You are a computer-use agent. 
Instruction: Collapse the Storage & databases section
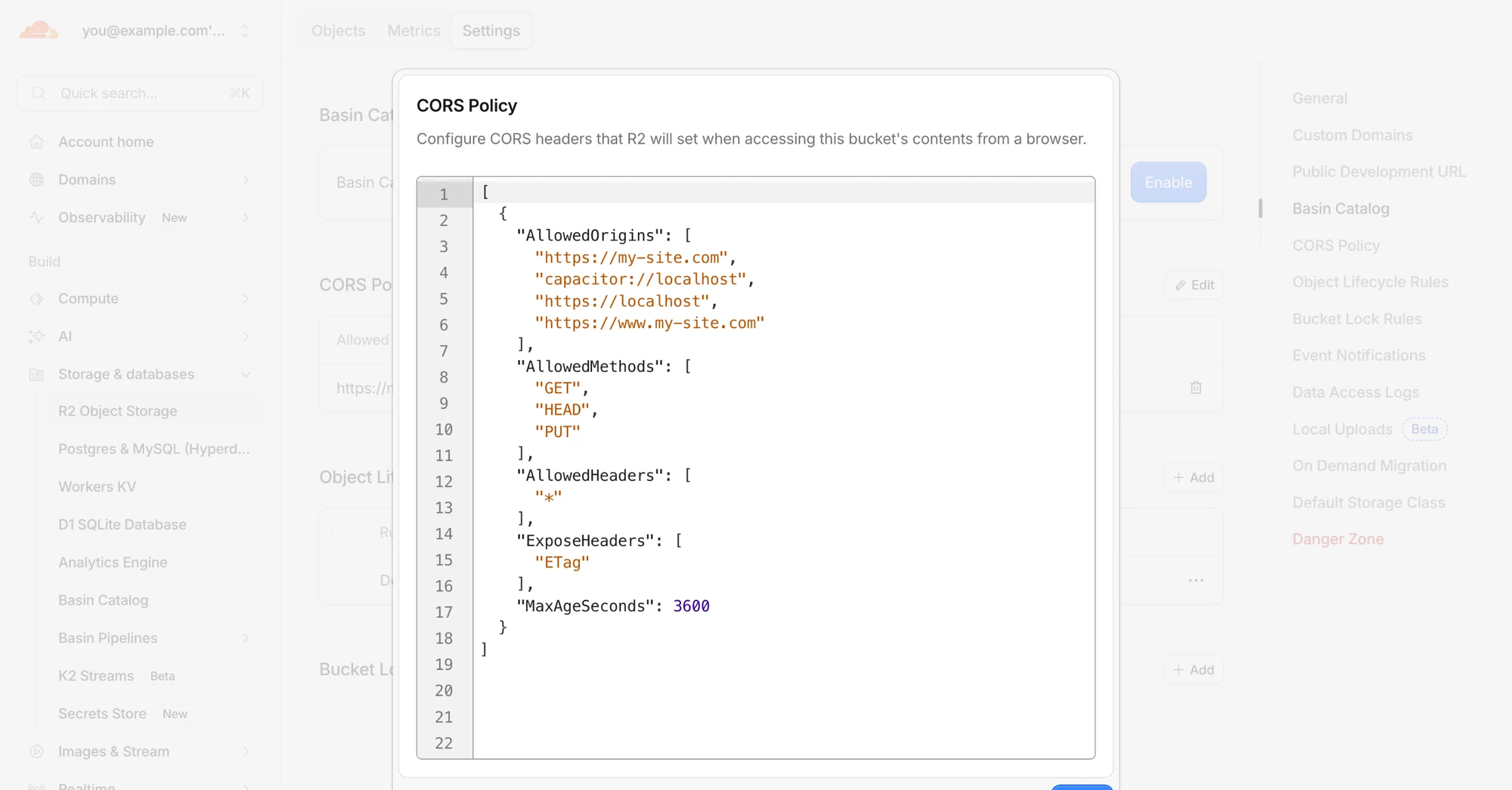(x=246, y=374)
